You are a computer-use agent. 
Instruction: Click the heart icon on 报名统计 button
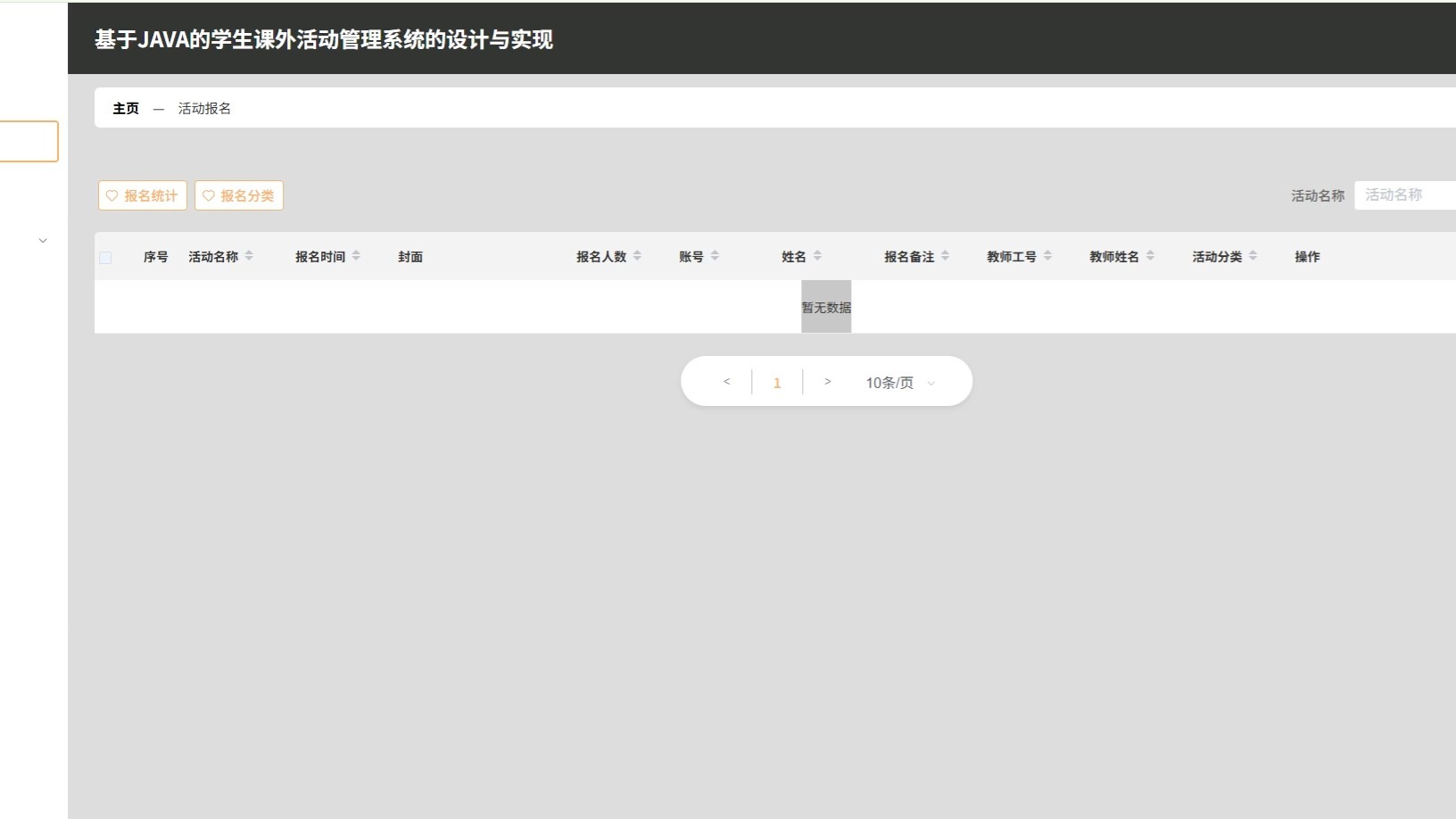click(x=112, y=195)
